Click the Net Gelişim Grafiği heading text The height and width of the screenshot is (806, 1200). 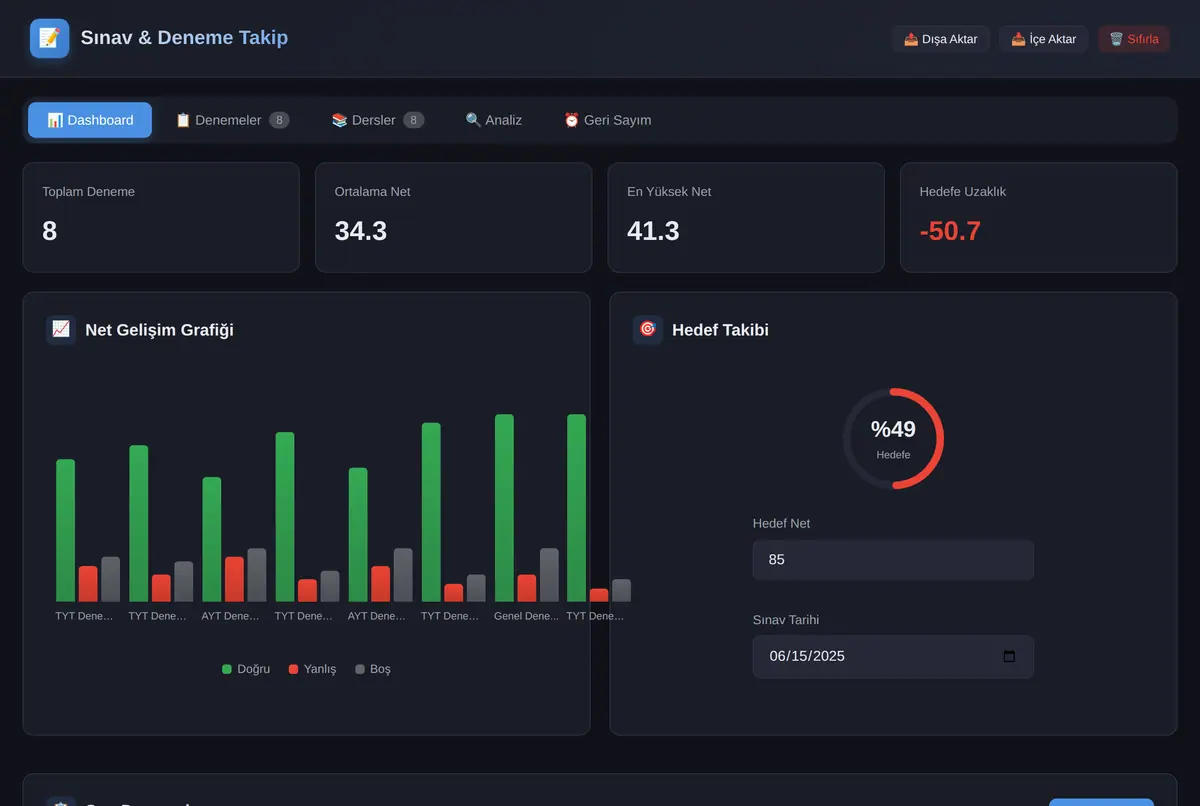pyautogui.click(x=160, y=330)
